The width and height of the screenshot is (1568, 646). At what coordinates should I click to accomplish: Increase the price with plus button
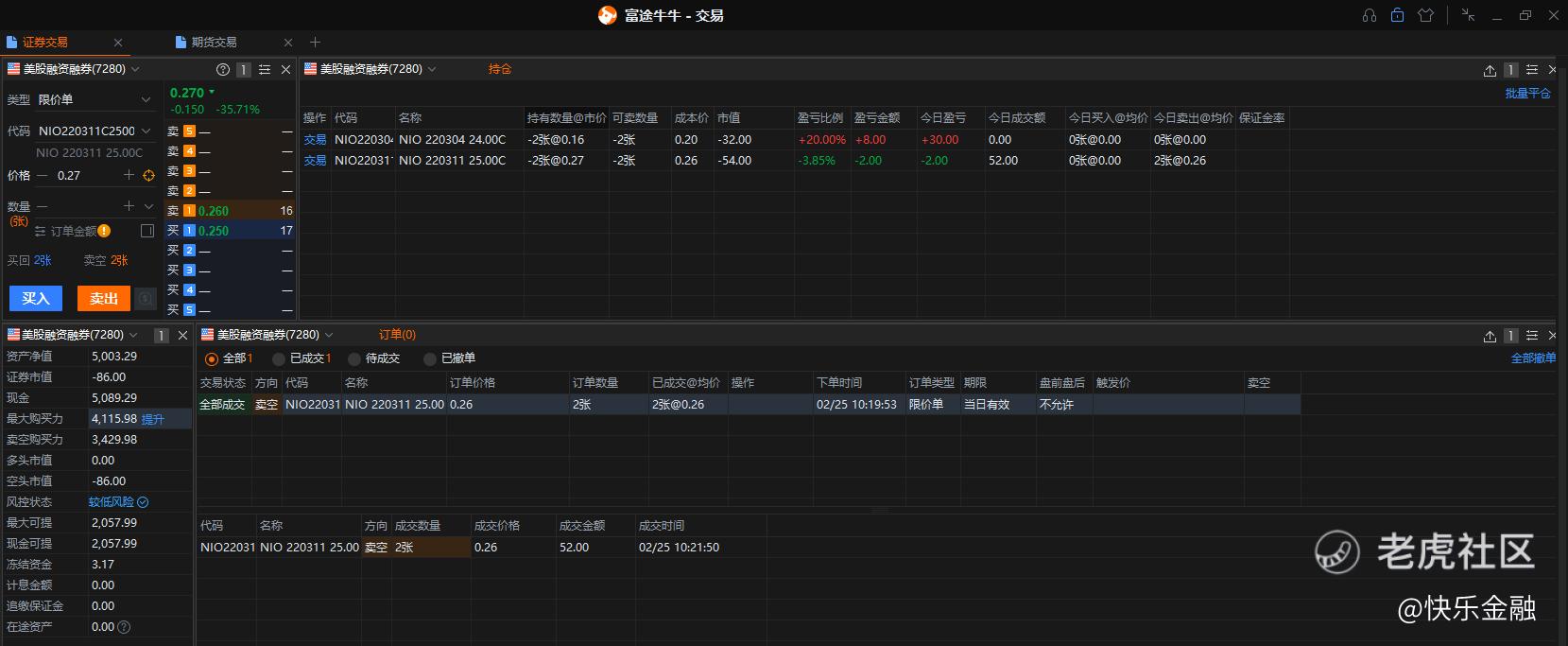coord(129,176)
